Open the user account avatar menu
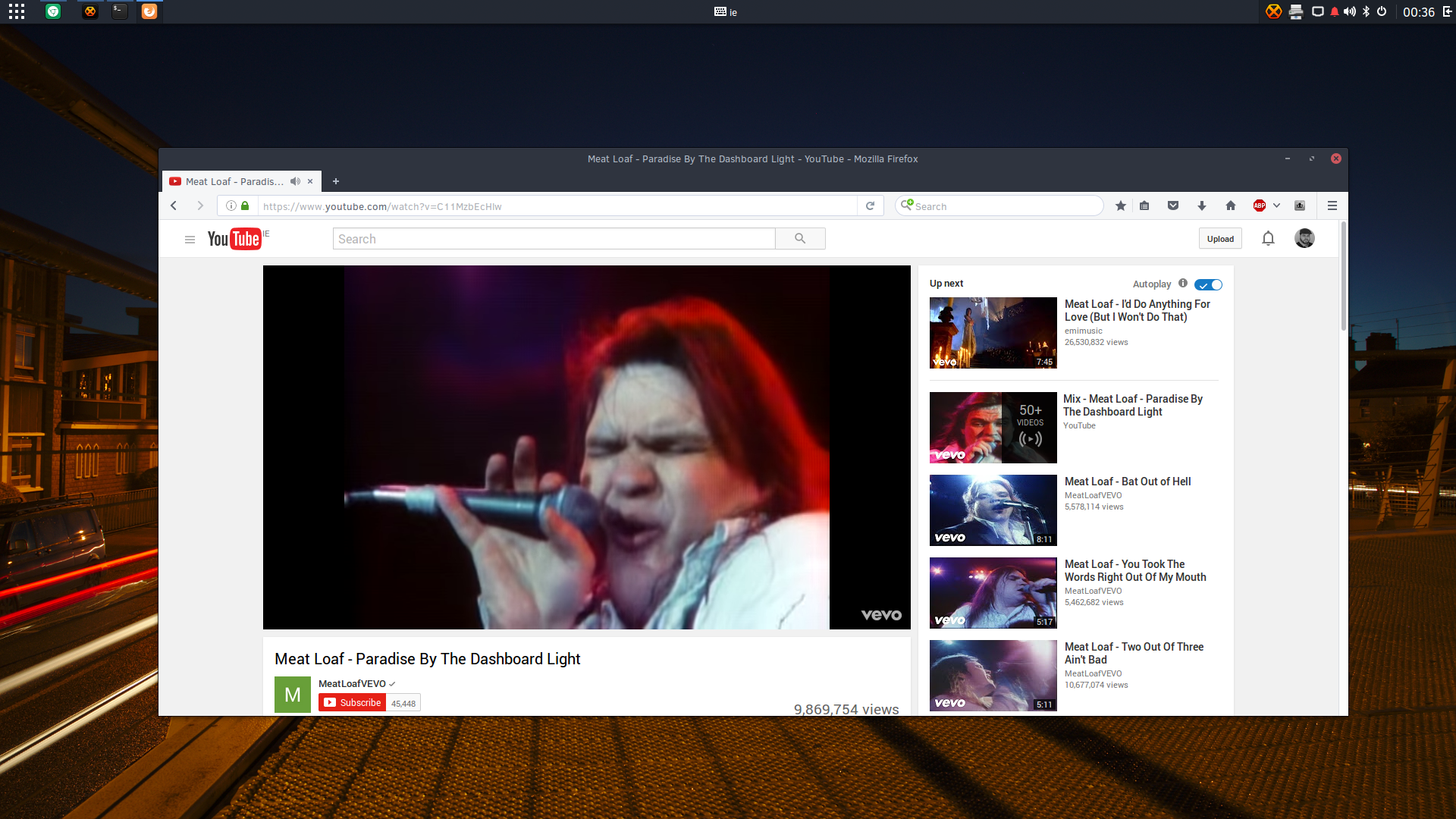Viewport: 1456px width, 819px height. tap(1304, 239)
